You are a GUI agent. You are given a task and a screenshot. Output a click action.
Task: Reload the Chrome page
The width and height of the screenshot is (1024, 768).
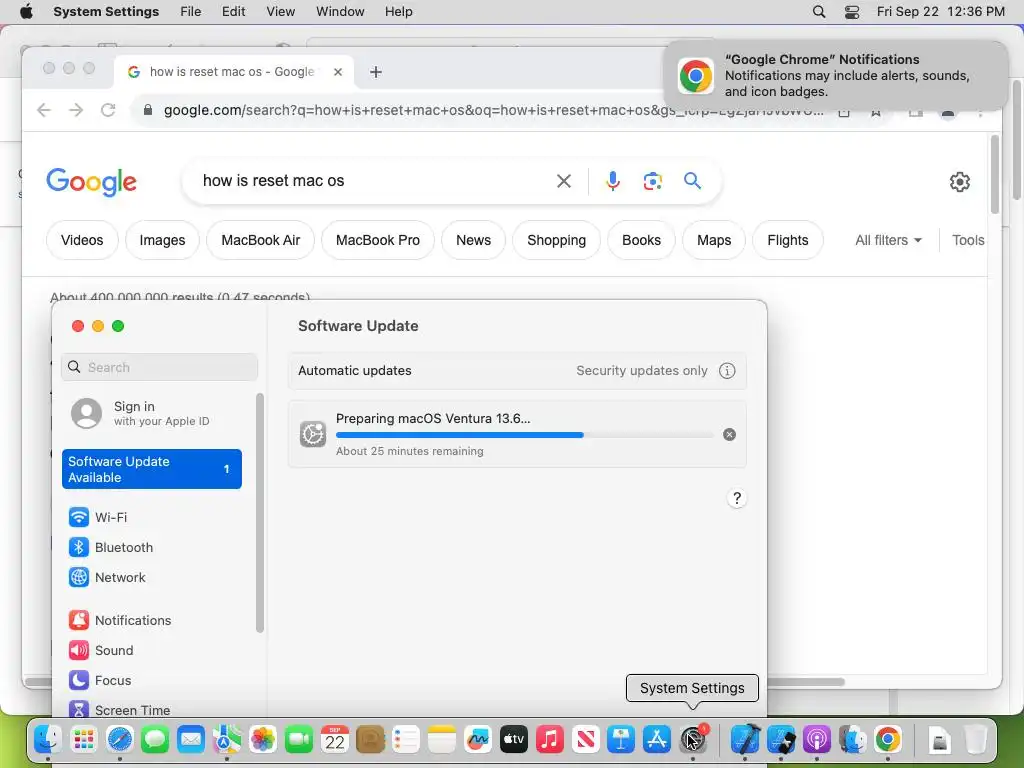[x=108, y=110]
